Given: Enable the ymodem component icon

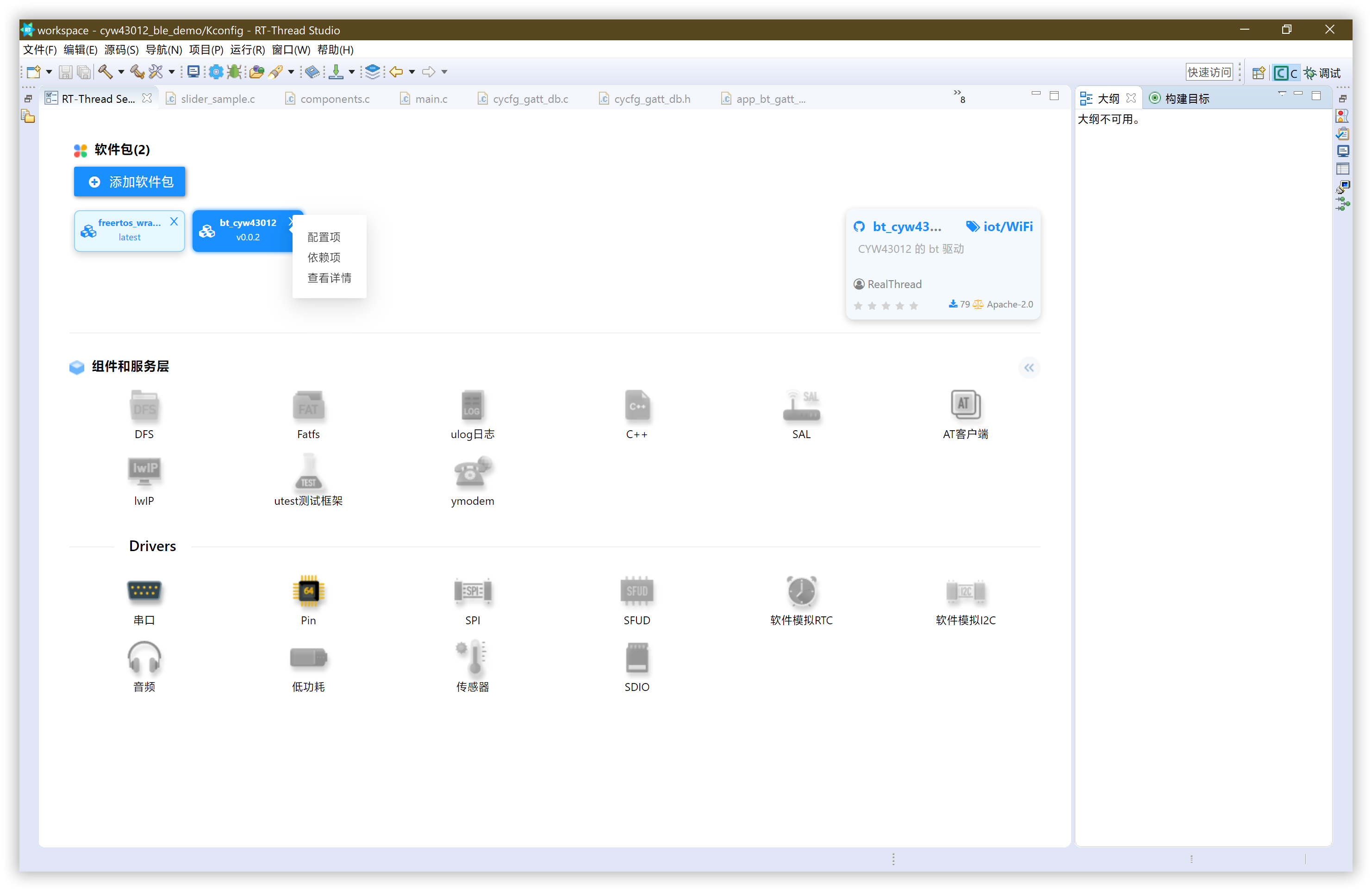Looking at the screenshot, I should coord(473,472).
